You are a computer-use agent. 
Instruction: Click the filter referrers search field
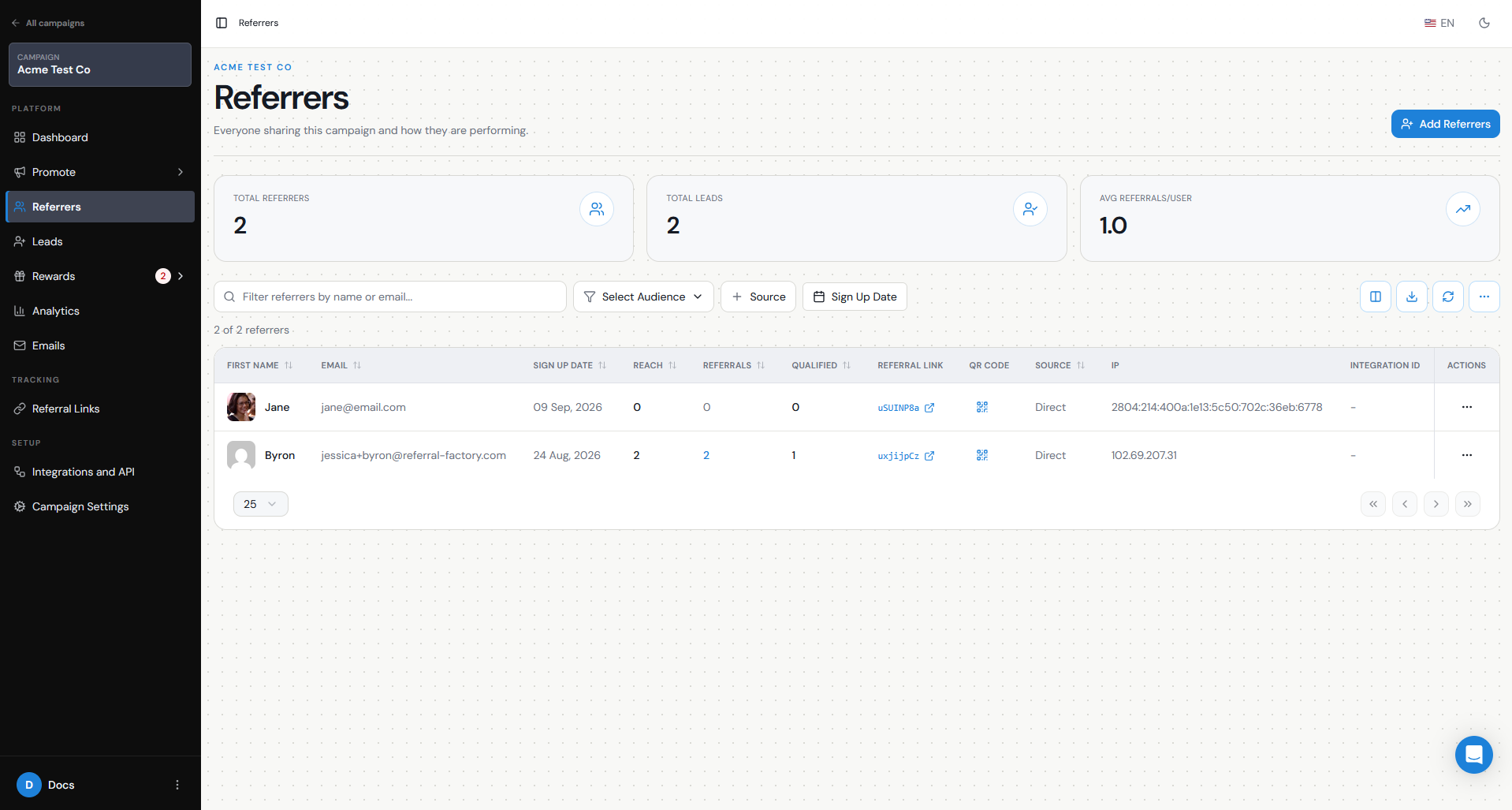[390, 297]
